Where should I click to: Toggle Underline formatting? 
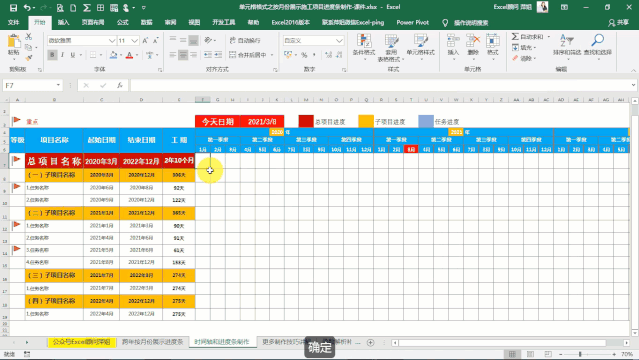(x=73, y=55)
